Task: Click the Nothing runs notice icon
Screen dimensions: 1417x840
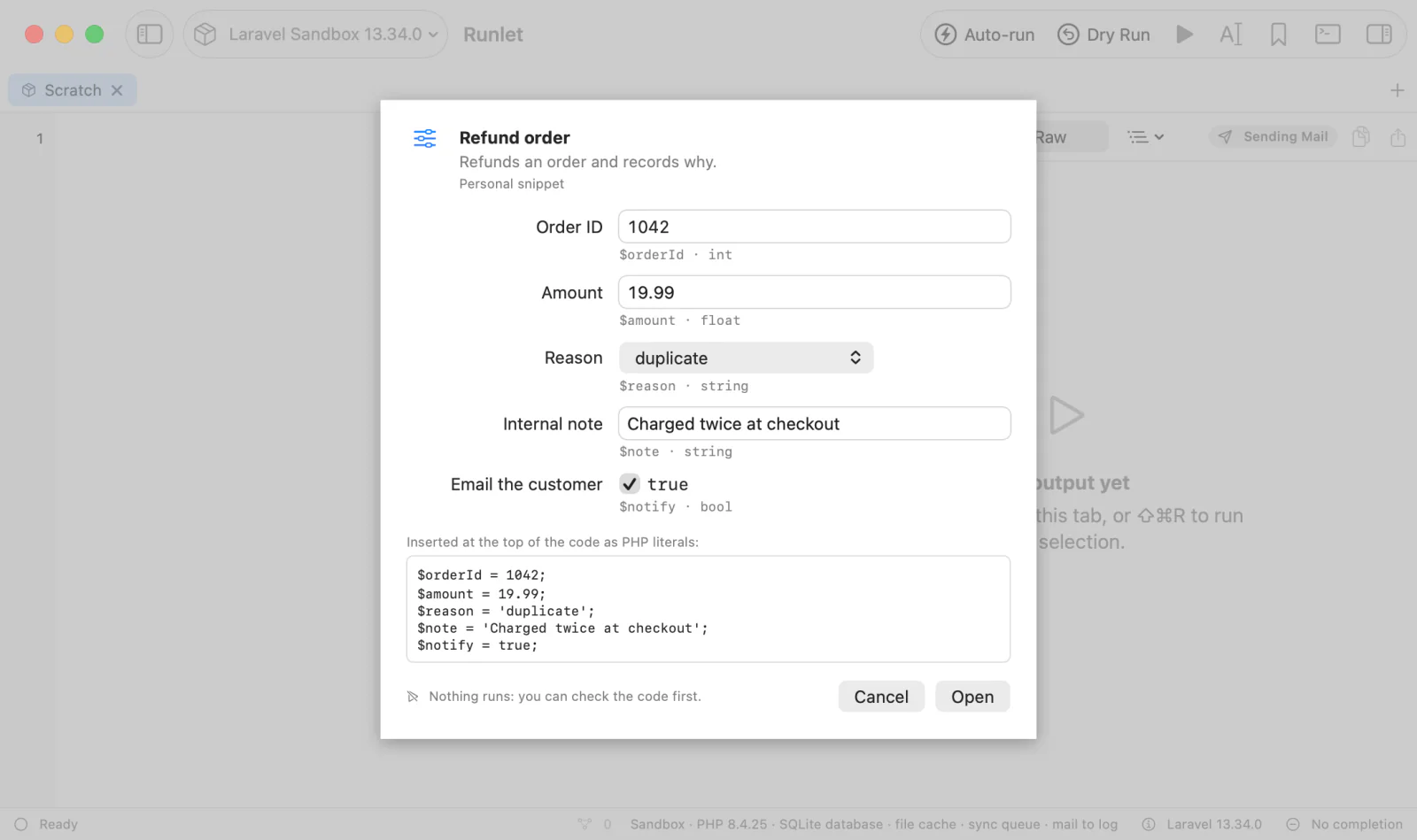Action: point(413,697)
